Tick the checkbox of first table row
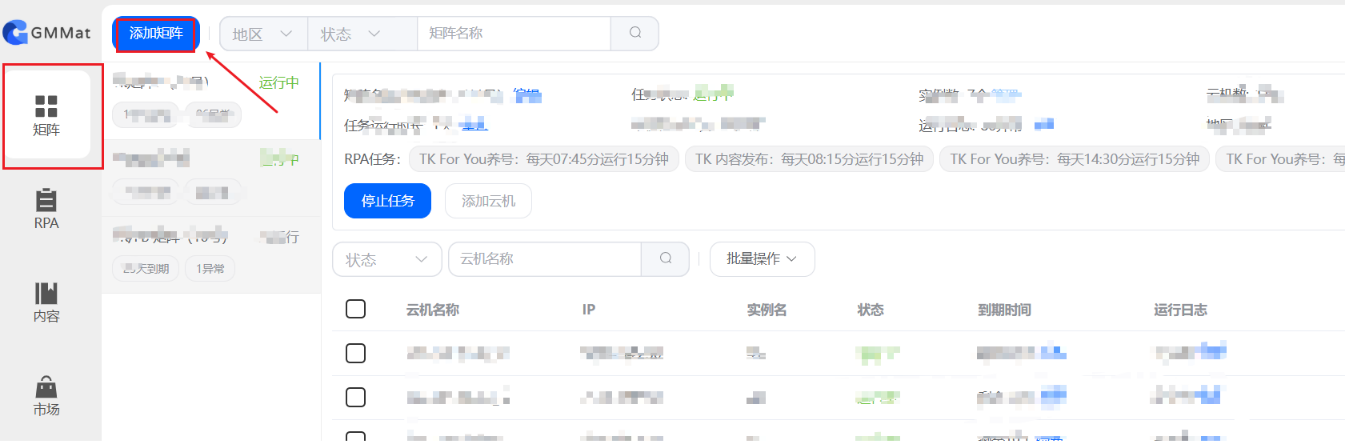1345x441 pixels. point(355,353)
